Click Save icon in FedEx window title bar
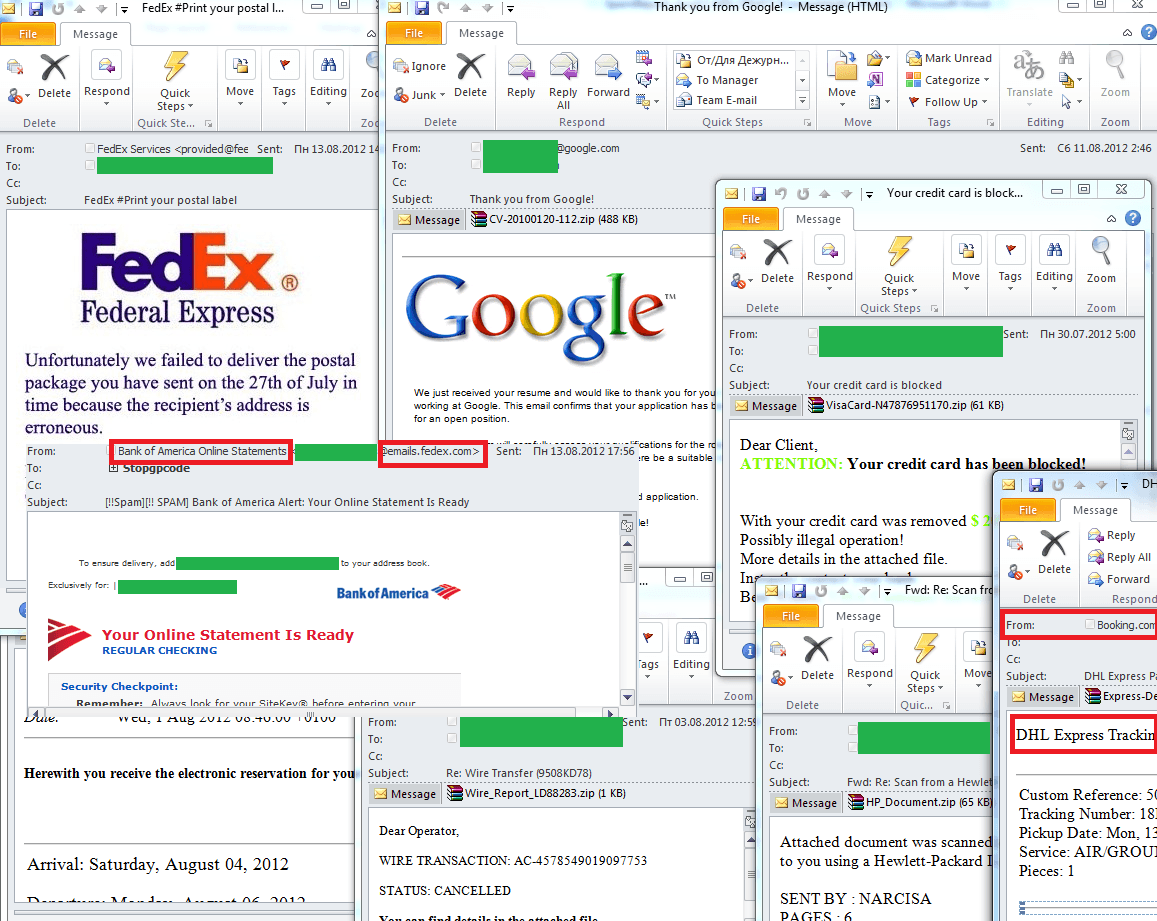The image size is (1157, 921). [x=35, y=9]
